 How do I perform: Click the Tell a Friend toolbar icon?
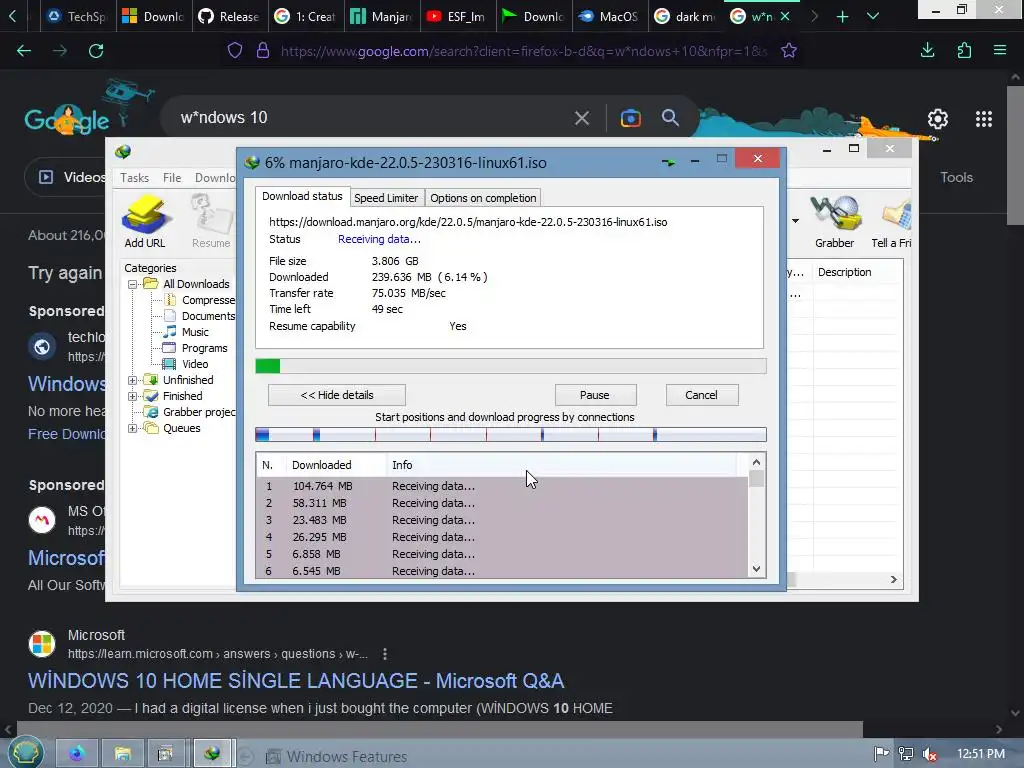(891, 221)
